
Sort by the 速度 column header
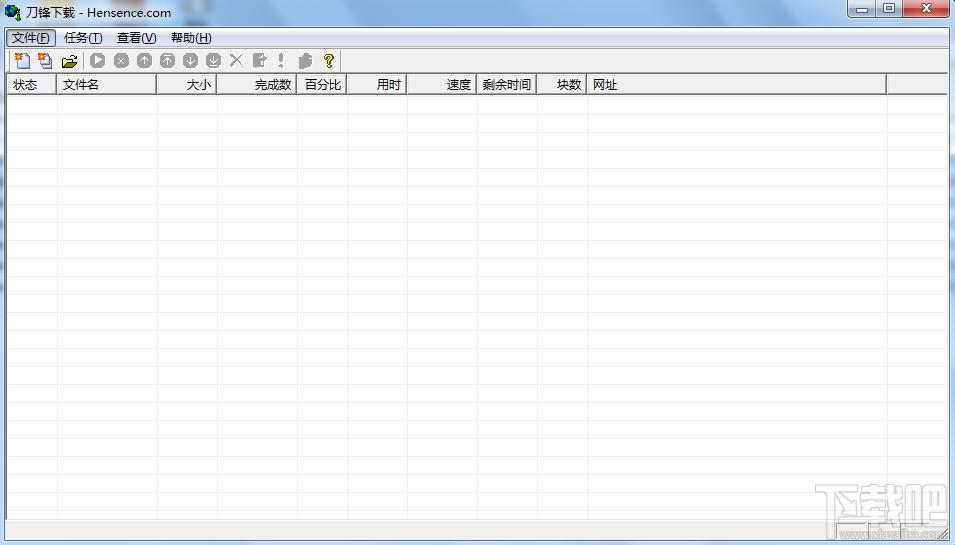tap(442, 85)
